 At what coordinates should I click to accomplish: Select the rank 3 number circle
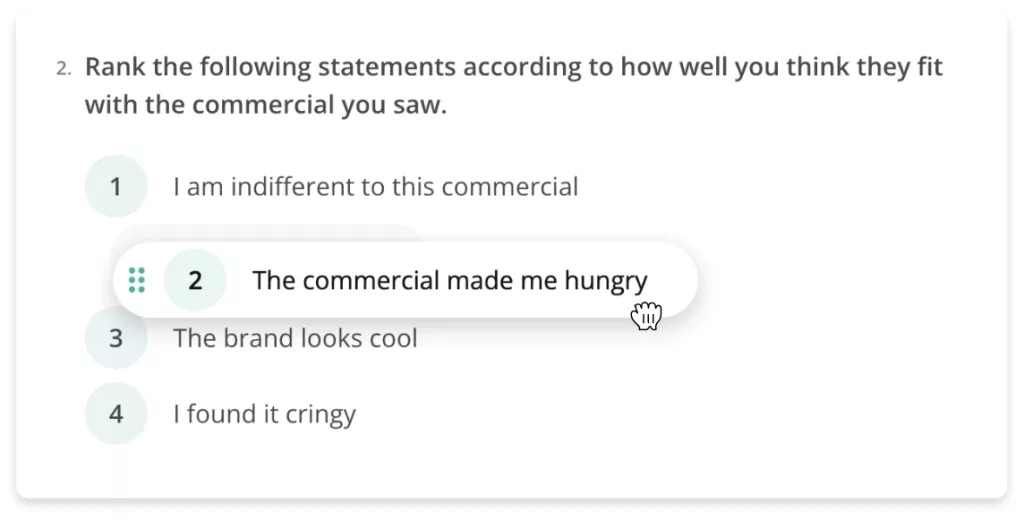(116, 338)
